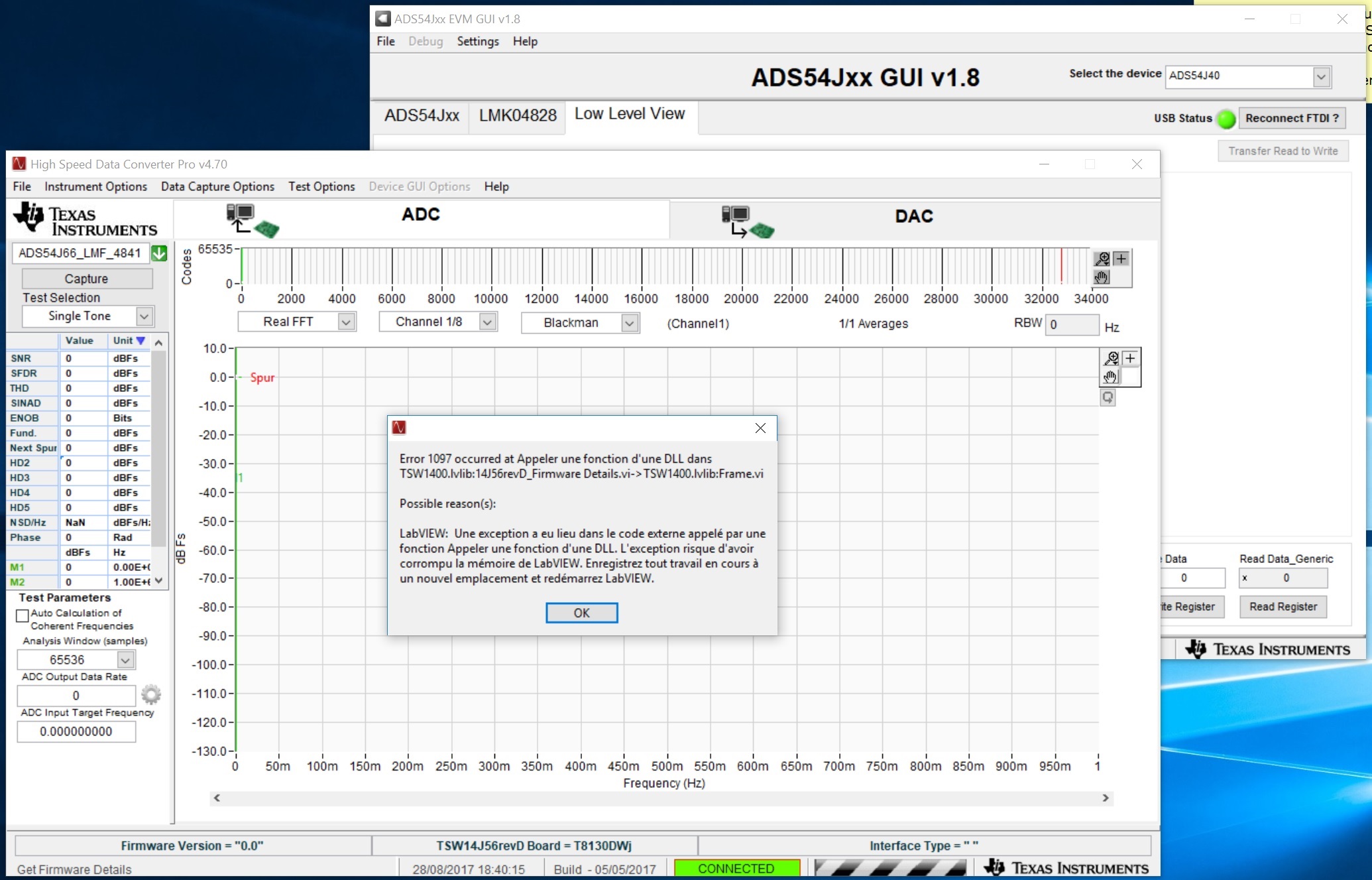Open the Real FFT dropdown

346,322
